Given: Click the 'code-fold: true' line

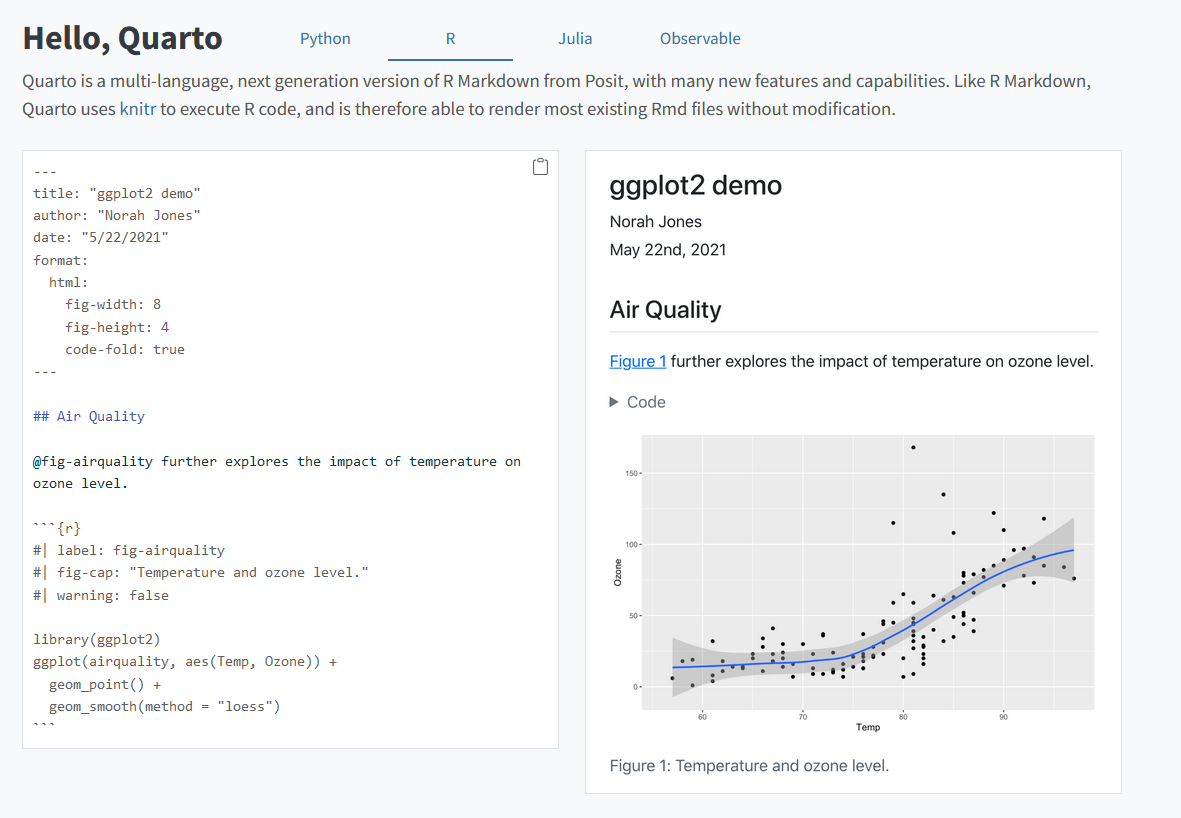Looking at the screenshot, I should 124,349.
